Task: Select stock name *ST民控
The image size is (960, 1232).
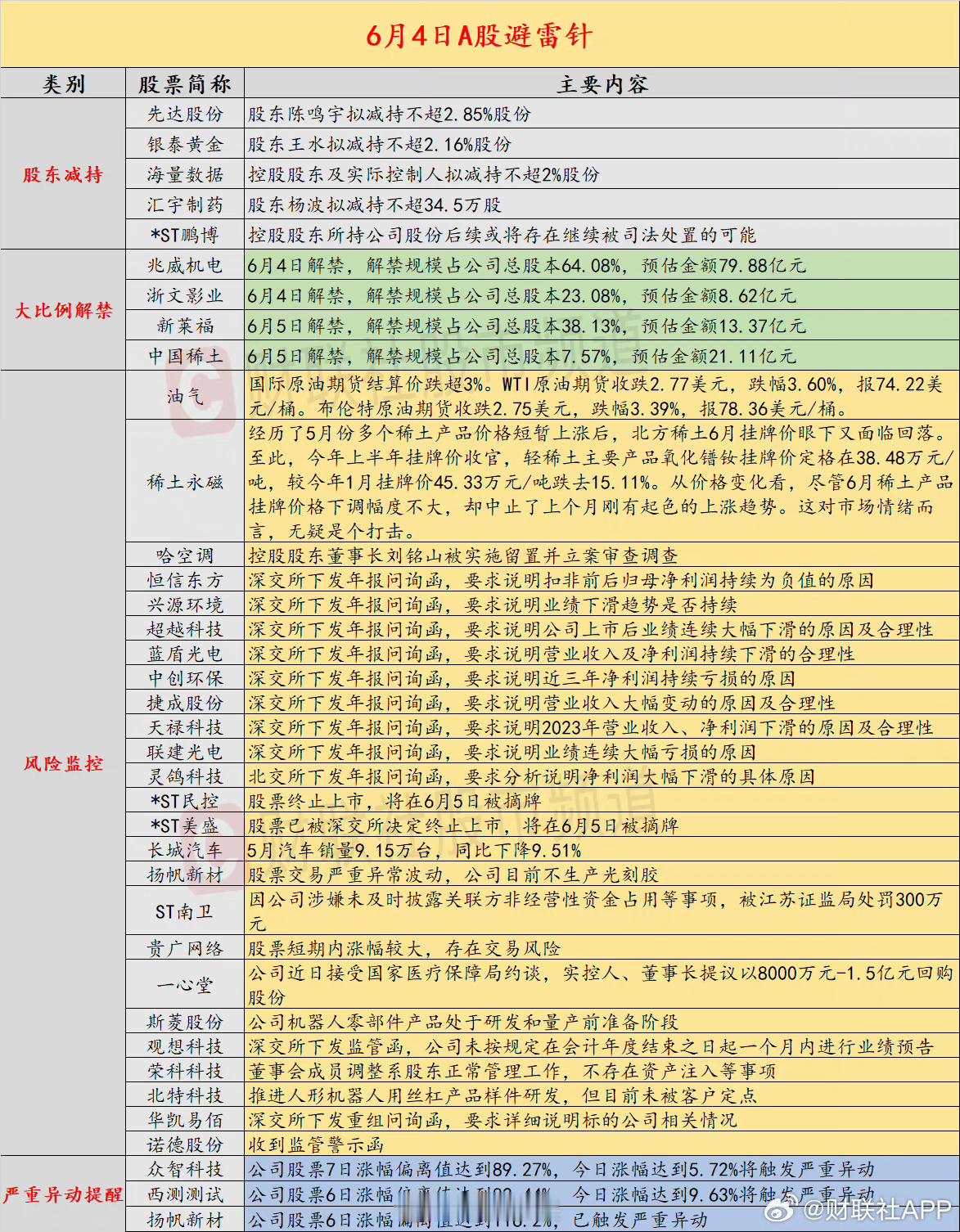Action: pos(185,802)
